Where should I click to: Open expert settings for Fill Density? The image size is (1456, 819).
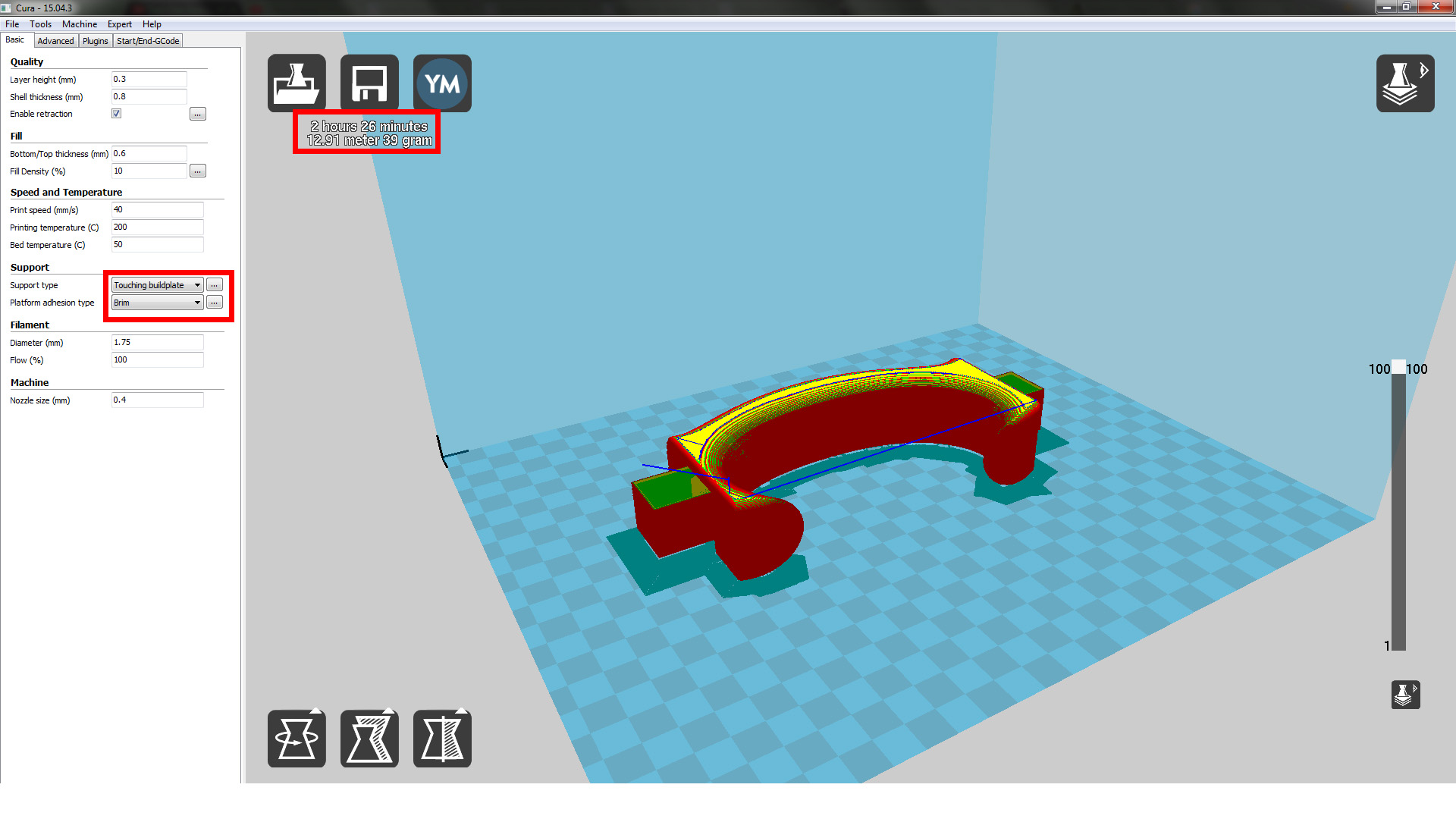(x=197, y=171)
